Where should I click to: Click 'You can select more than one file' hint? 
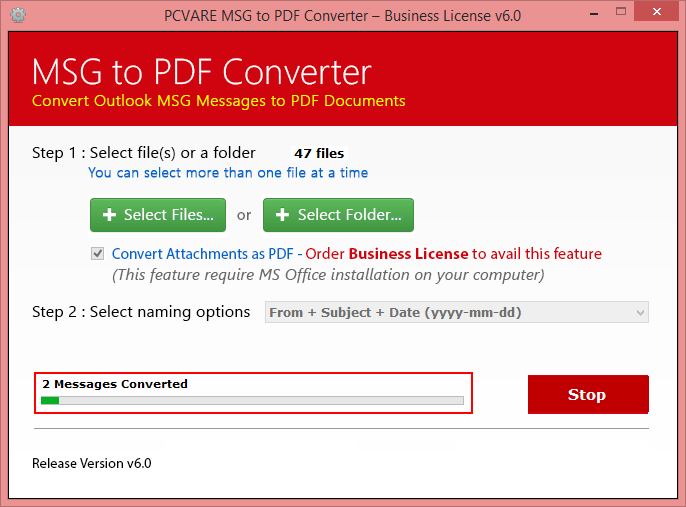click(x=228, y=173)
